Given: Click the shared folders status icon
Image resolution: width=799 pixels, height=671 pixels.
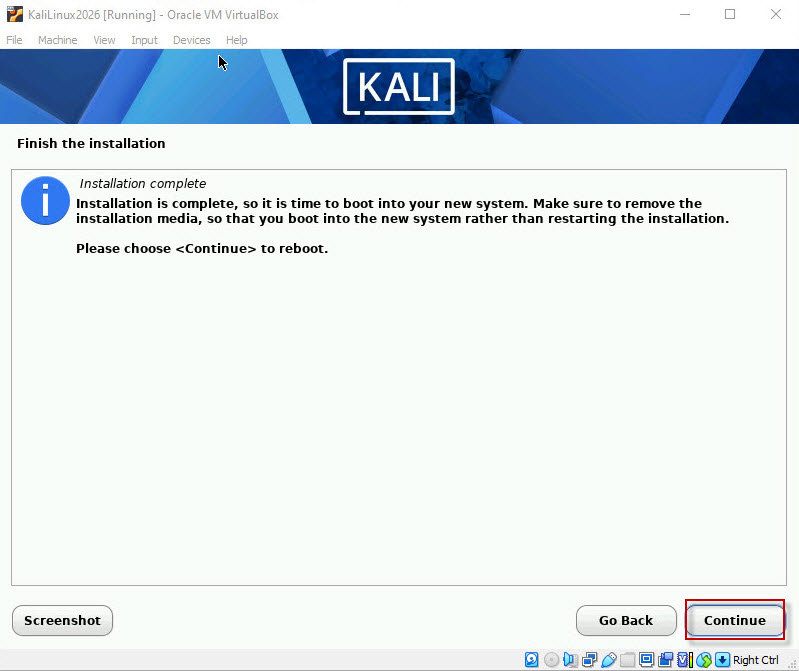Looking at the screenshot, I should tap(627, 660).
